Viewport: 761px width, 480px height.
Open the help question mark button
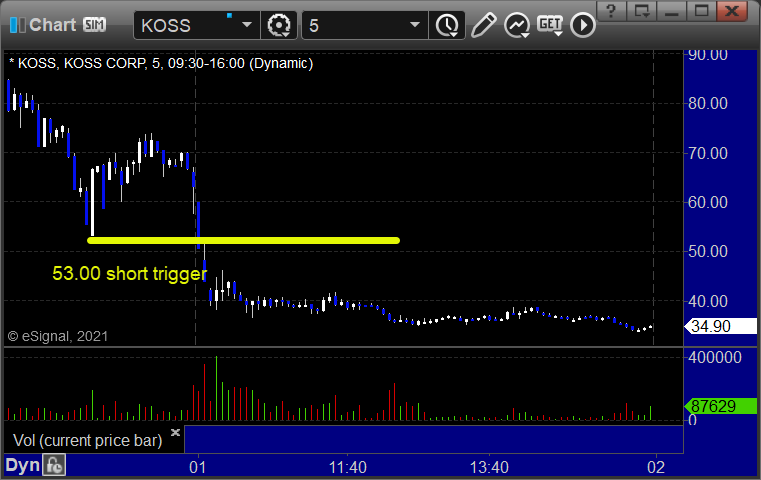click(611, 11)
